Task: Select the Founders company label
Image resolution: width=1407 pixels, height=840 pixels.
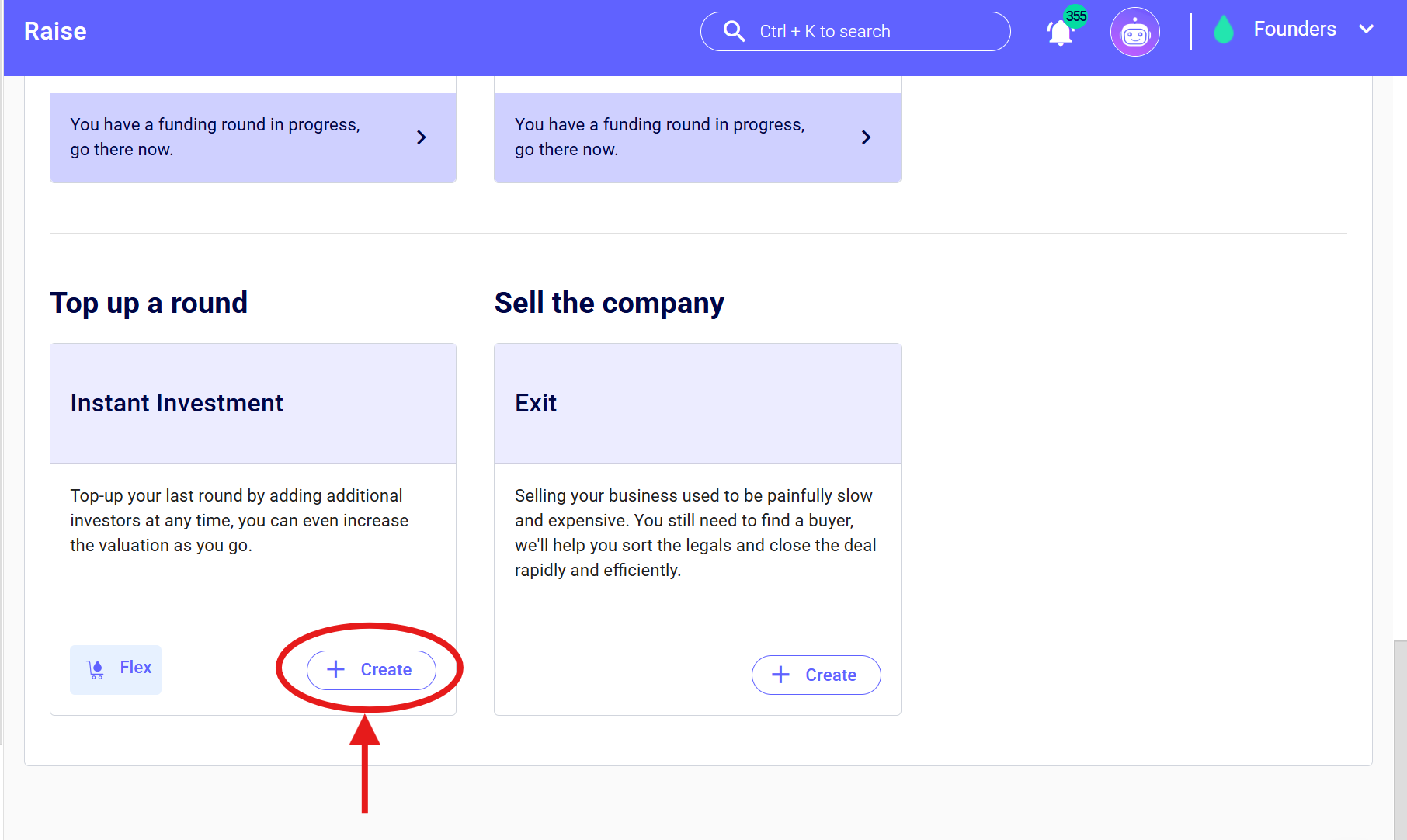Action: [x=1294, y=30]
